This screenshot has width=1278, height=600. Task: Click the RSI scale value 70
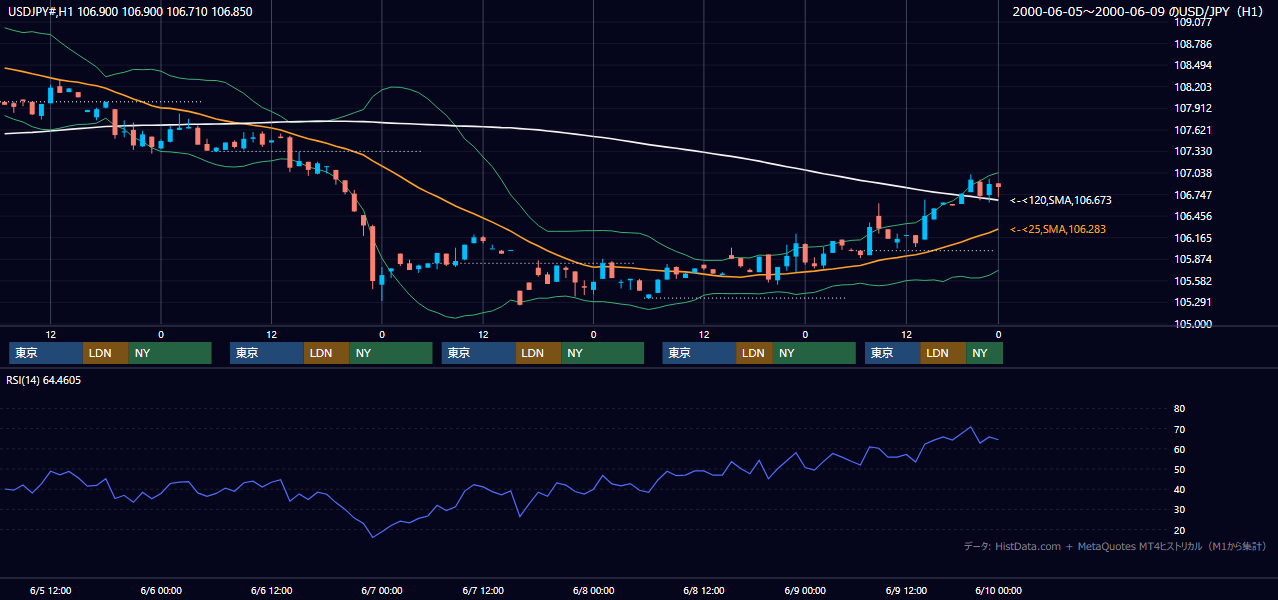pyautogui.click(x=1179, y=429)
